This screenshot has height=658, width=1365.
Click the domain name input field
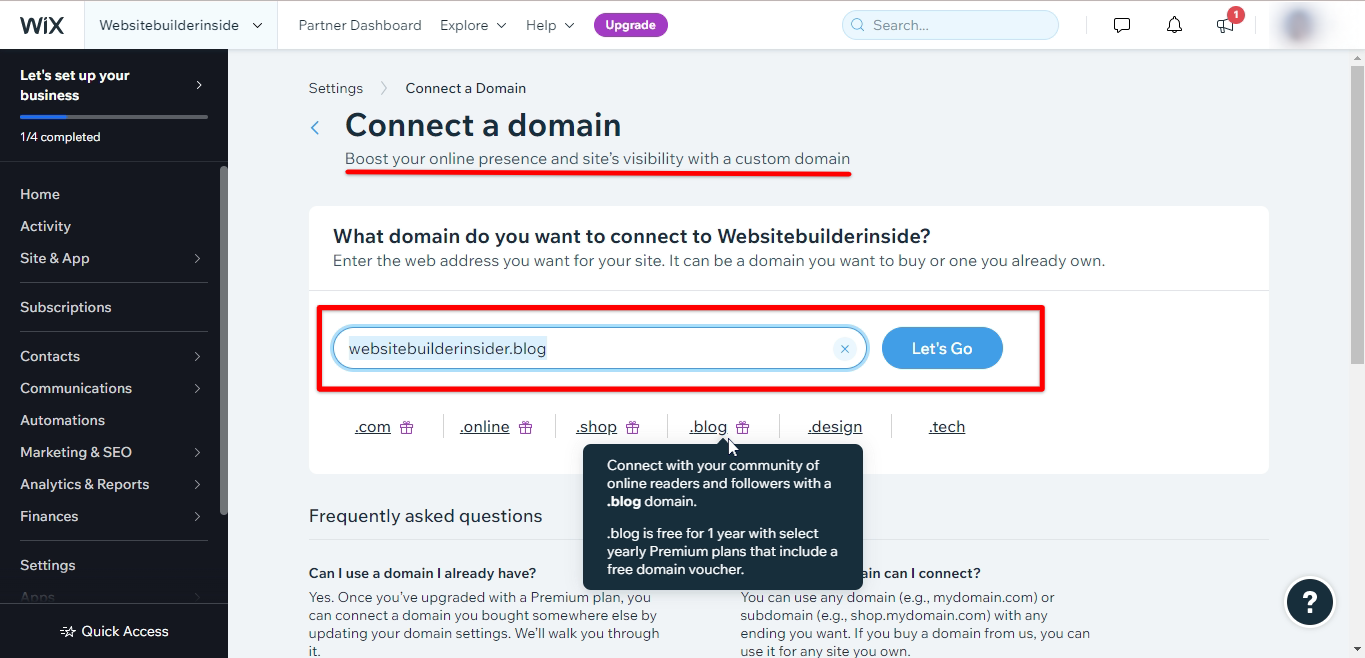click(x=580, y=348)
